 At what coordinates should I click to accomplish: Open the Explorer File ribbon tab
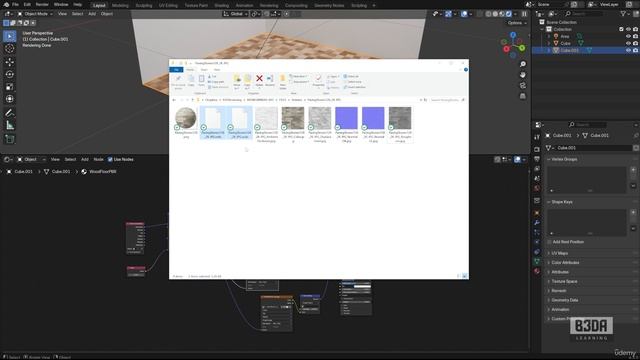pos(176,70)
